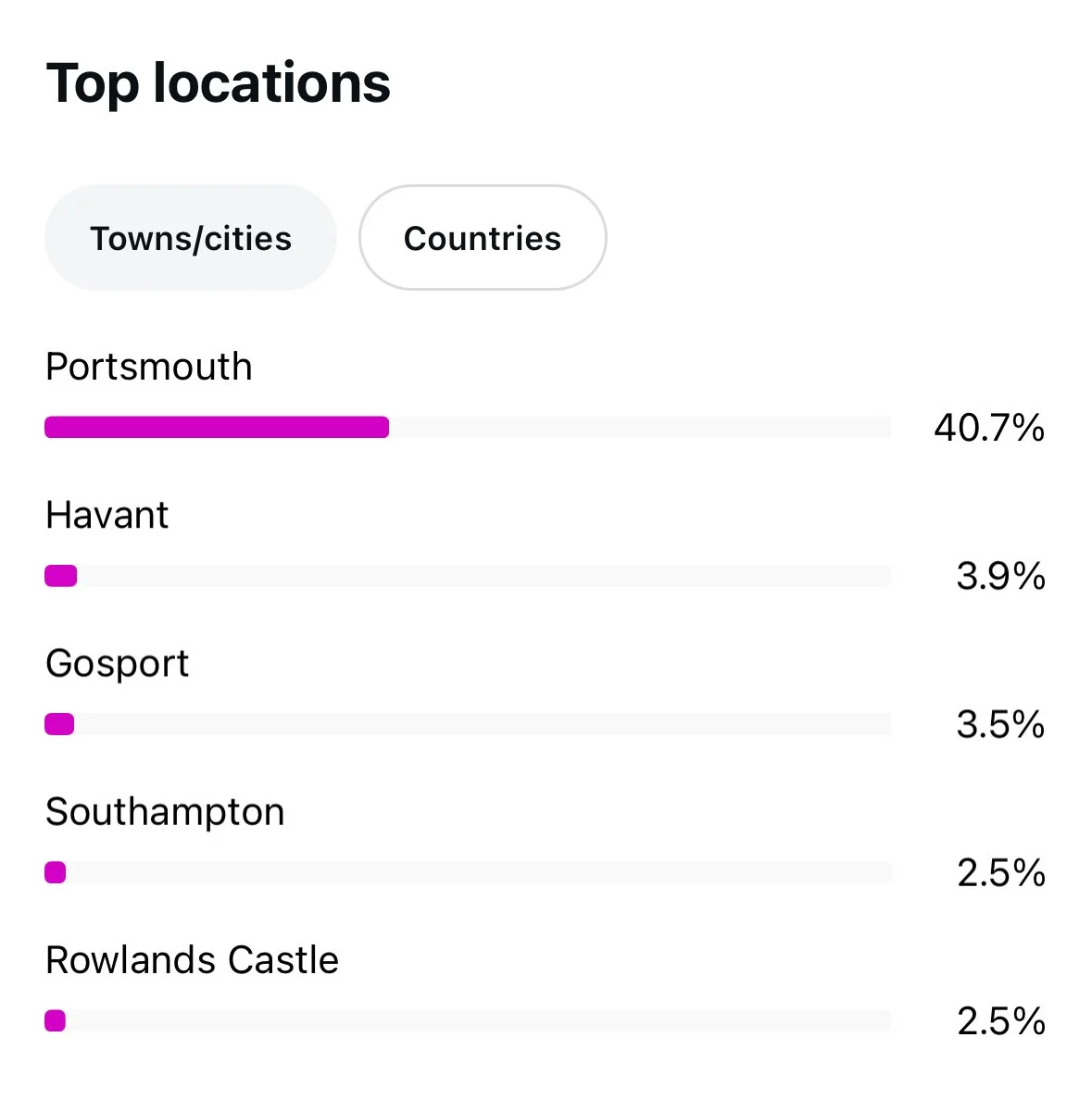Image resolution: width=1092 pixels, height=1100 pixels.
Task: Click the Gosport magenta bar fill
Action: (x=59, y=724)
